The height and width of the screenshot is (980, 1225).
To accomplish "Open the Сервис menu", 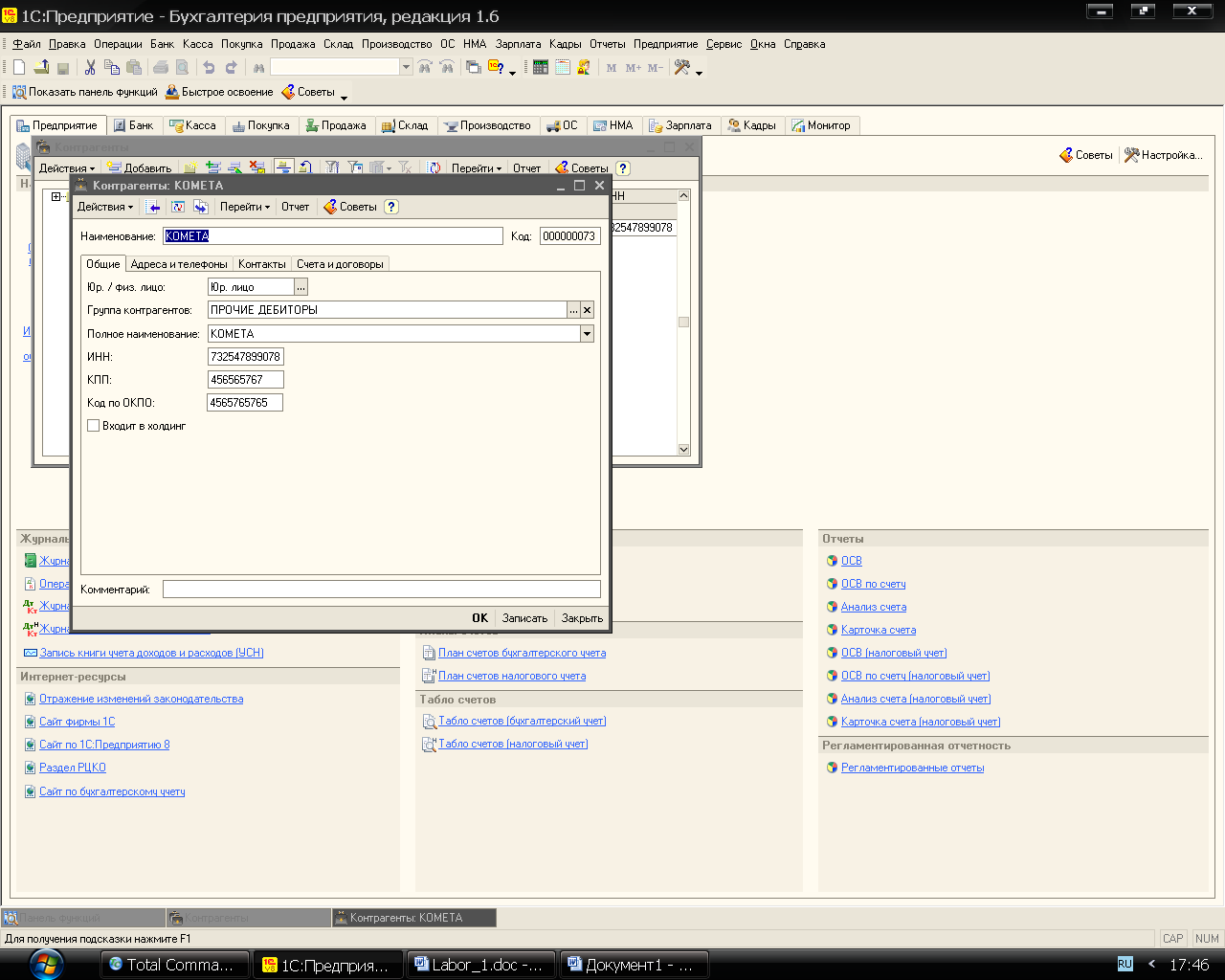I will click(x=724, y=44).
